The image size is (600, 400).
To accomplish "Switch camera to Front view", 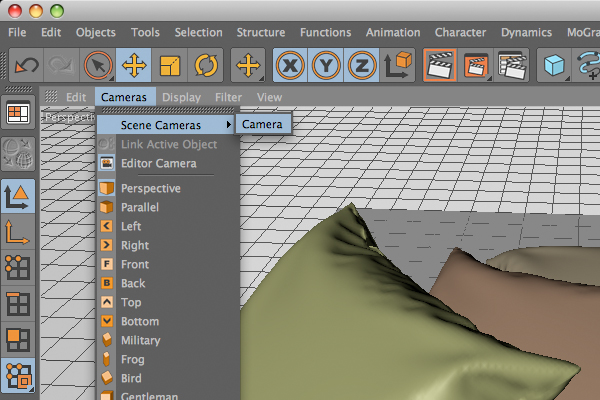I will (x=168, y=264).
